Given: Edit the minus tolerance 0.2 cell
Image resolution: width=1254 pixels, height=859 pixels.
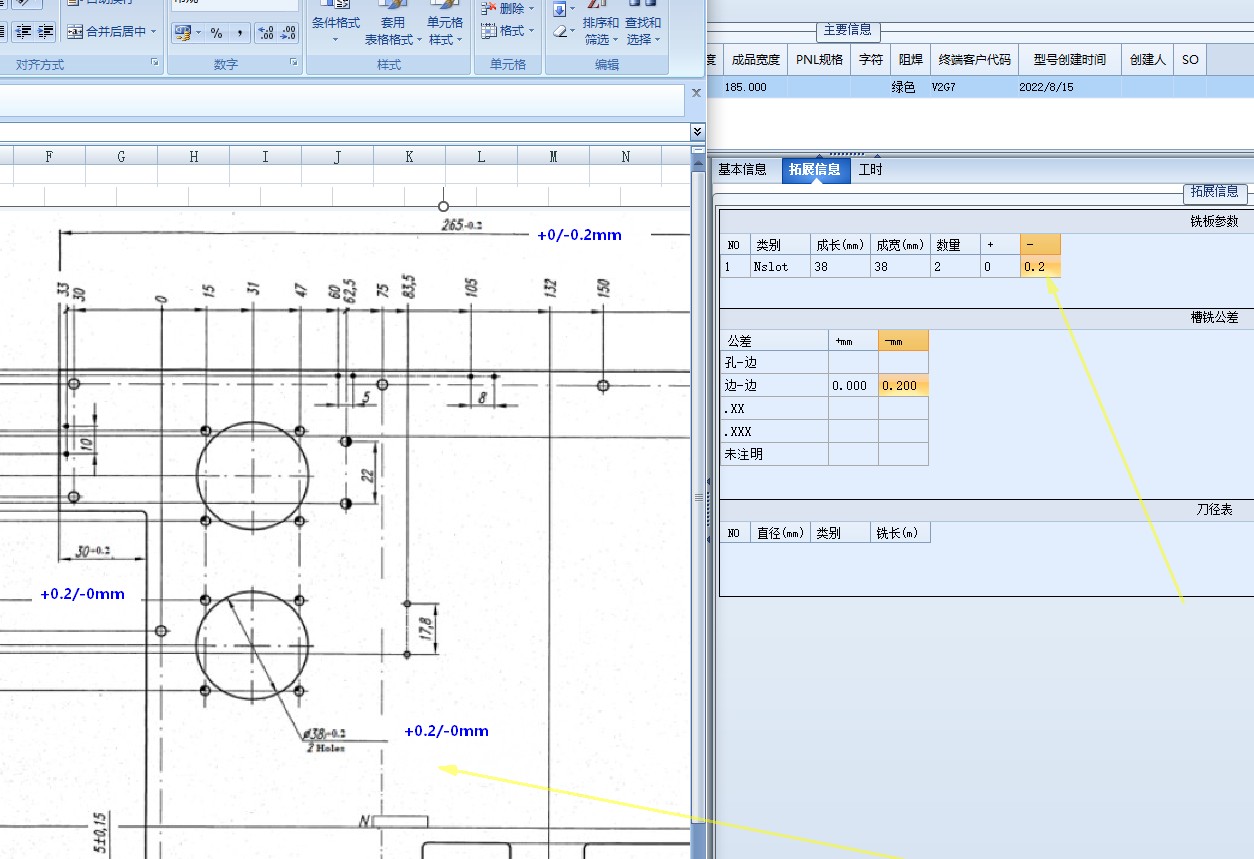Looking at the screenshot, I should point(1040,267).
